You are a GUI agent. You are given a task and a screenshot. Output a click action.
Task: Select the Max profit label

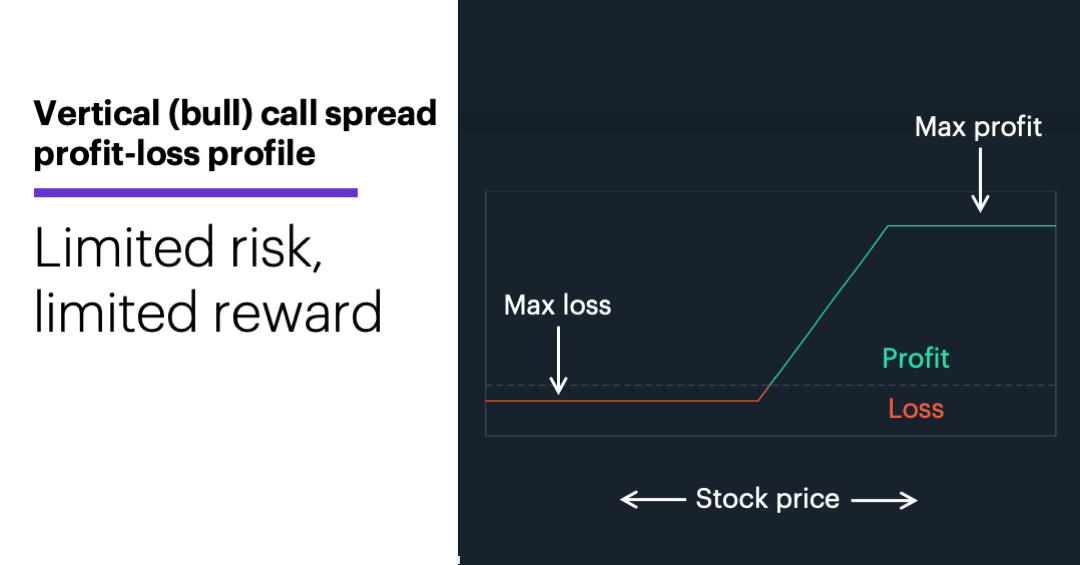tap(978, 127)
